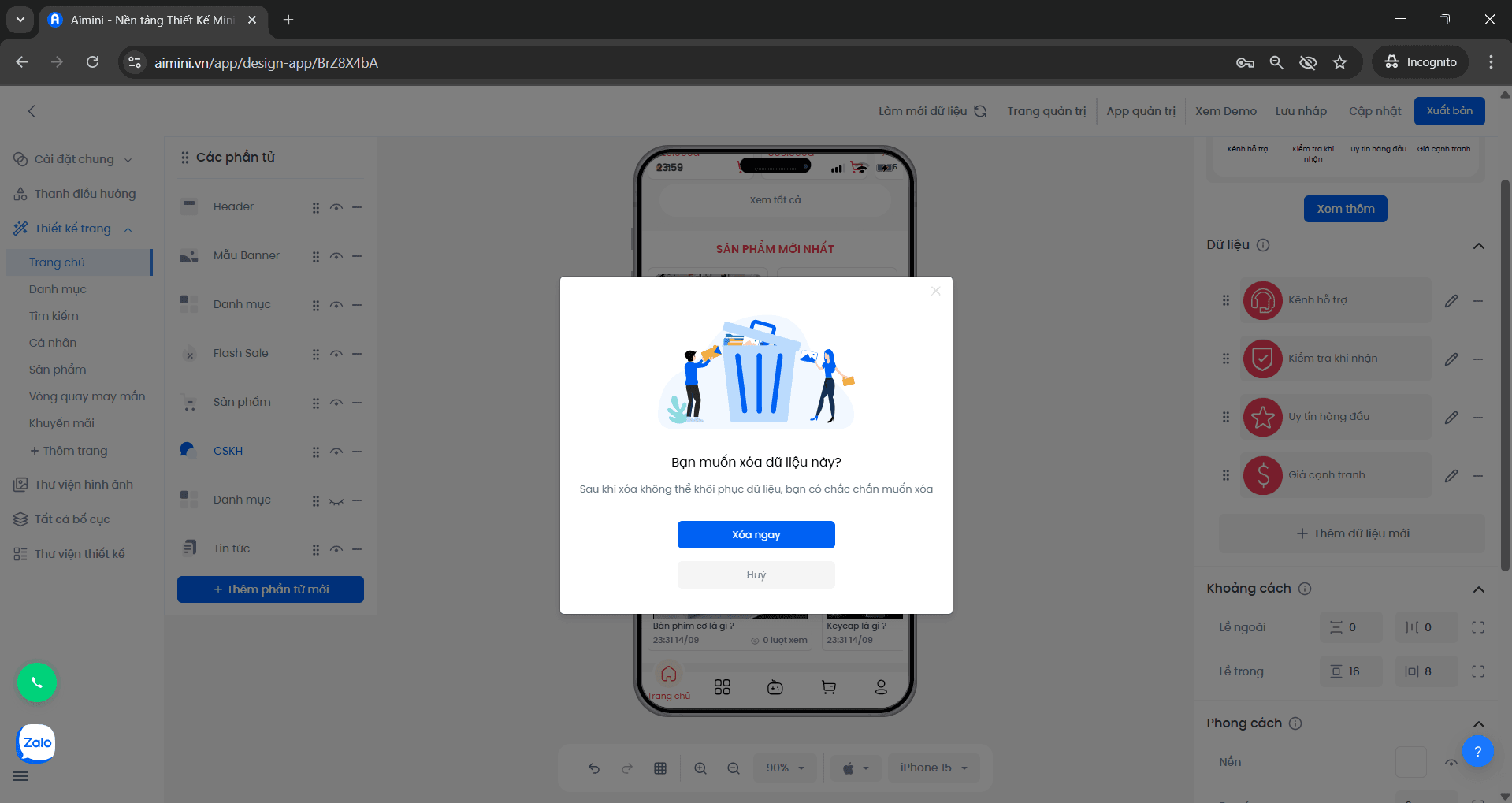Click the green phone call icon

(37, 682)
